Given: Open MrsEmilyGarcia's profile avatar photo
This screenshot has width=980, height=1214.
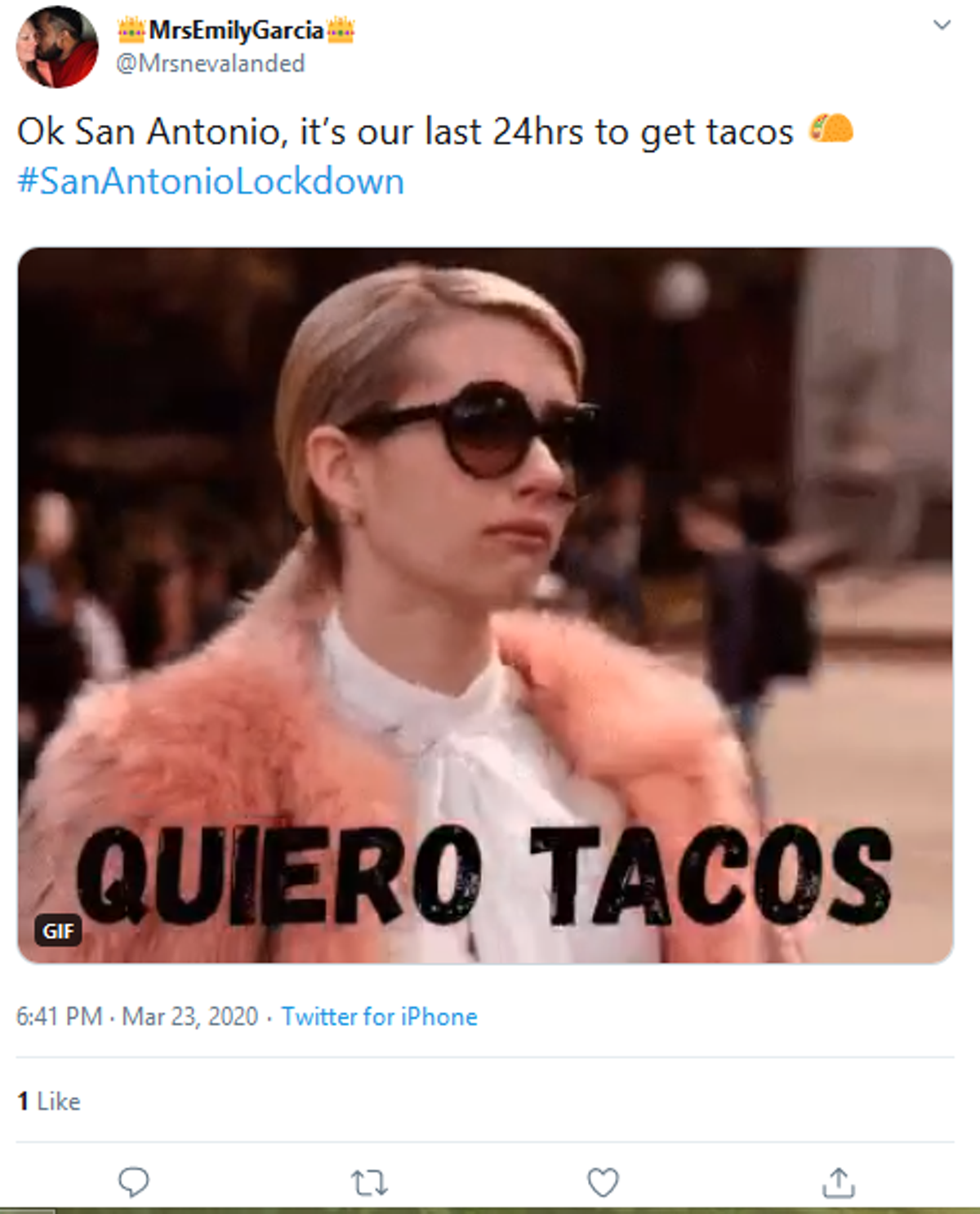Looking at the screenshot, I should (57, 47).
